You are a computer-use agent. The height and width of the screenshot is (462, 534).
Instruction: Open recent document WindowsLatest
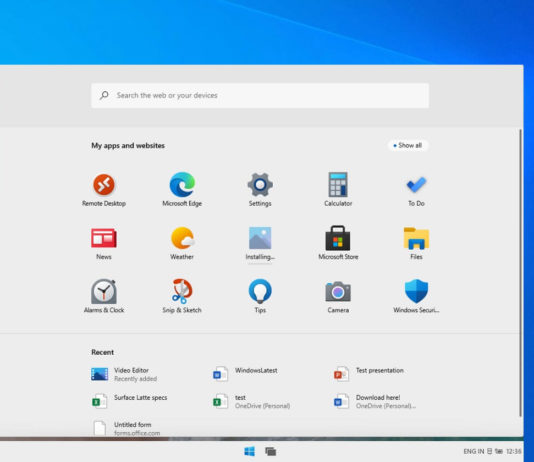[245, 373]
